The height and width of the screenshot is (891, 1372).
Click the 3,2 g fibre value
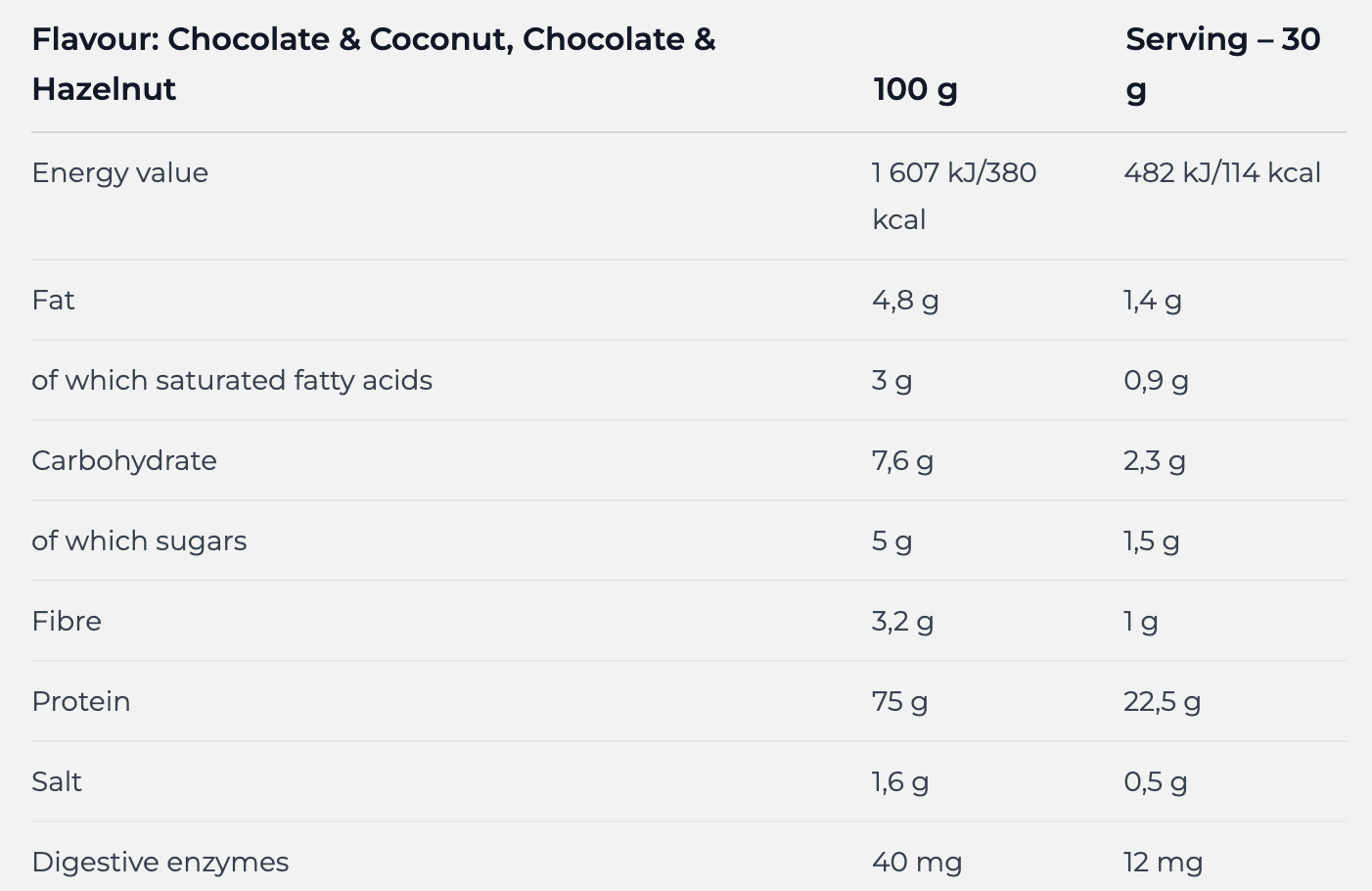(x=901, y=621)
